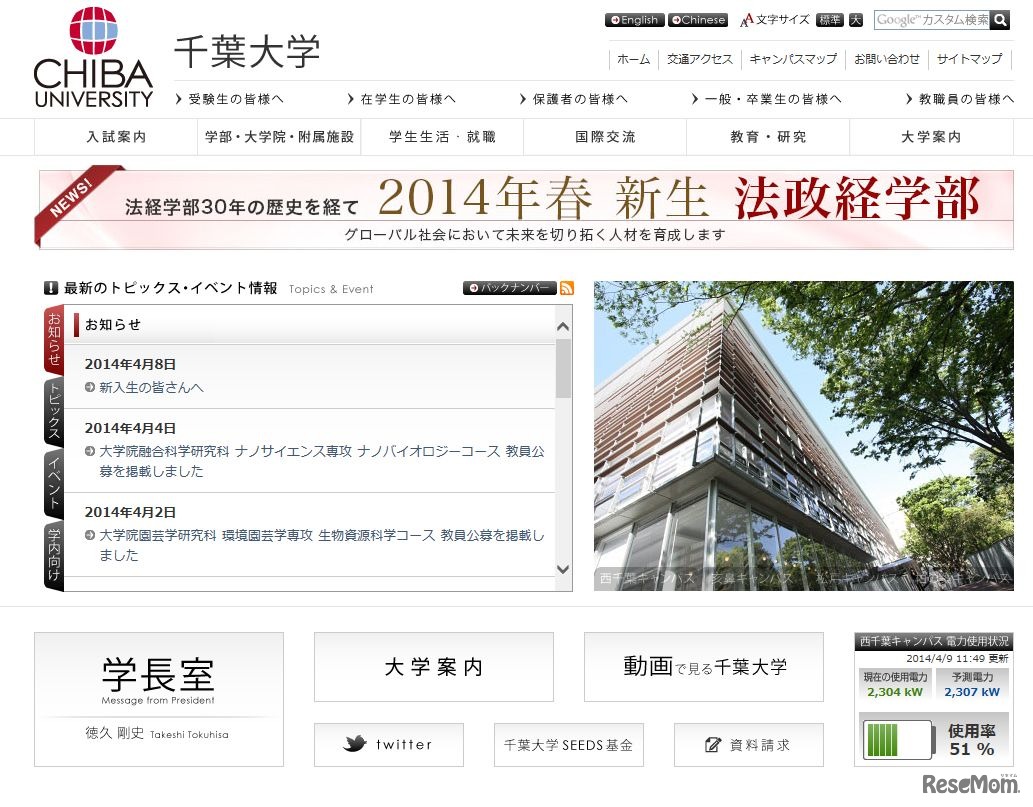
Task: Switch font size to 標準
Action: click(x=829, y=18)
